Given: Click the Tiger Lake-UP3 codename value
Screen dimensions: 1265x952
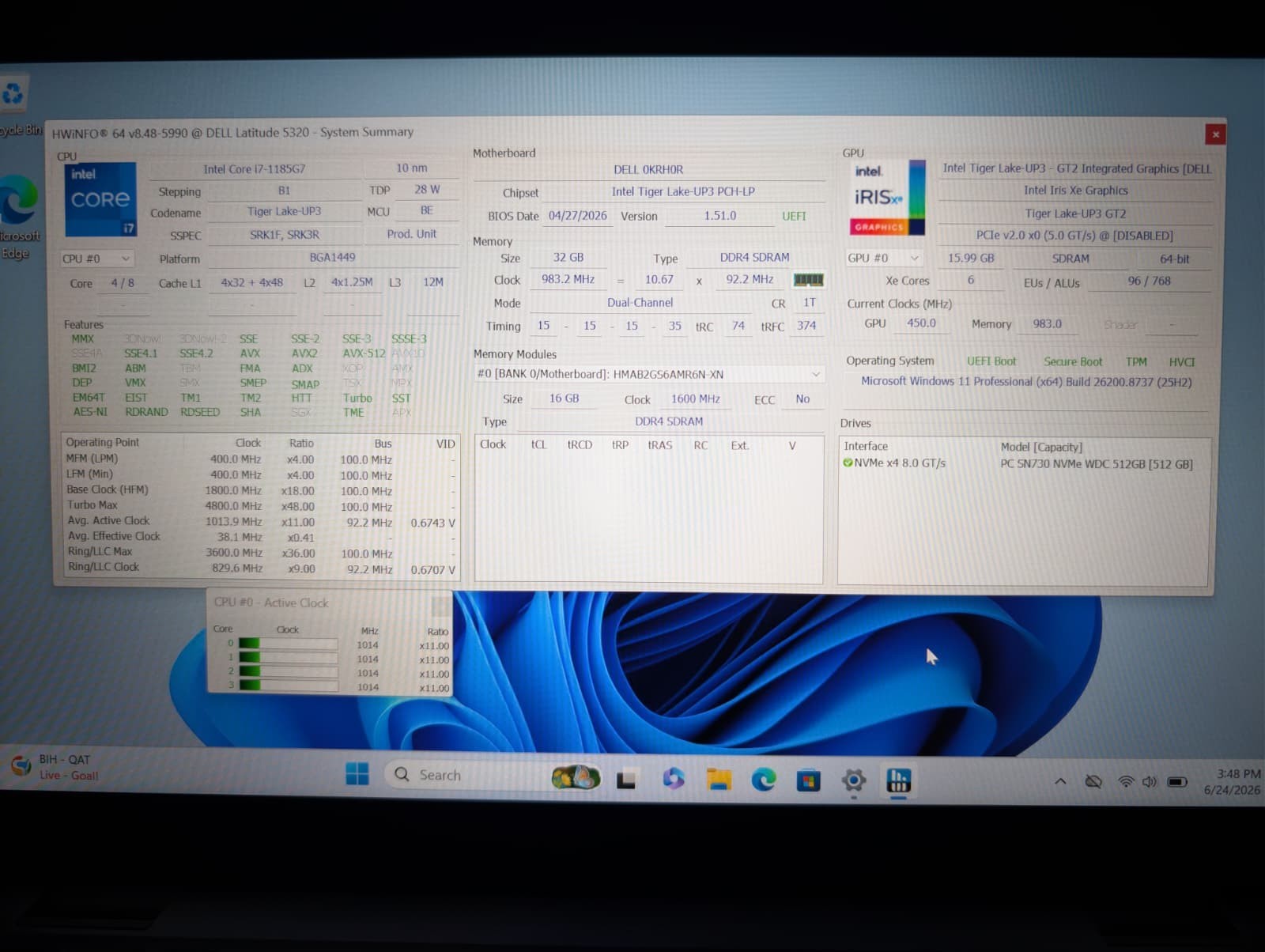Looking at the screenshot, I should (x=284, y=211).
